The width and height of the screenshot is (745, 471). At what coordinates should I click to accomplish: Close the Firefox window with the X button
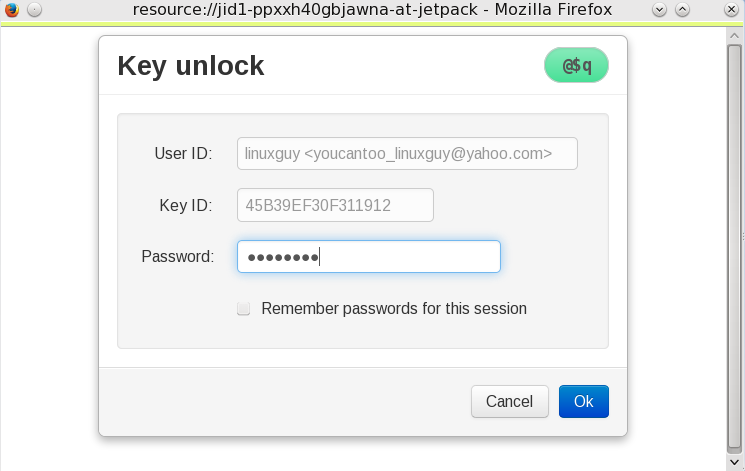pos(731,10)
